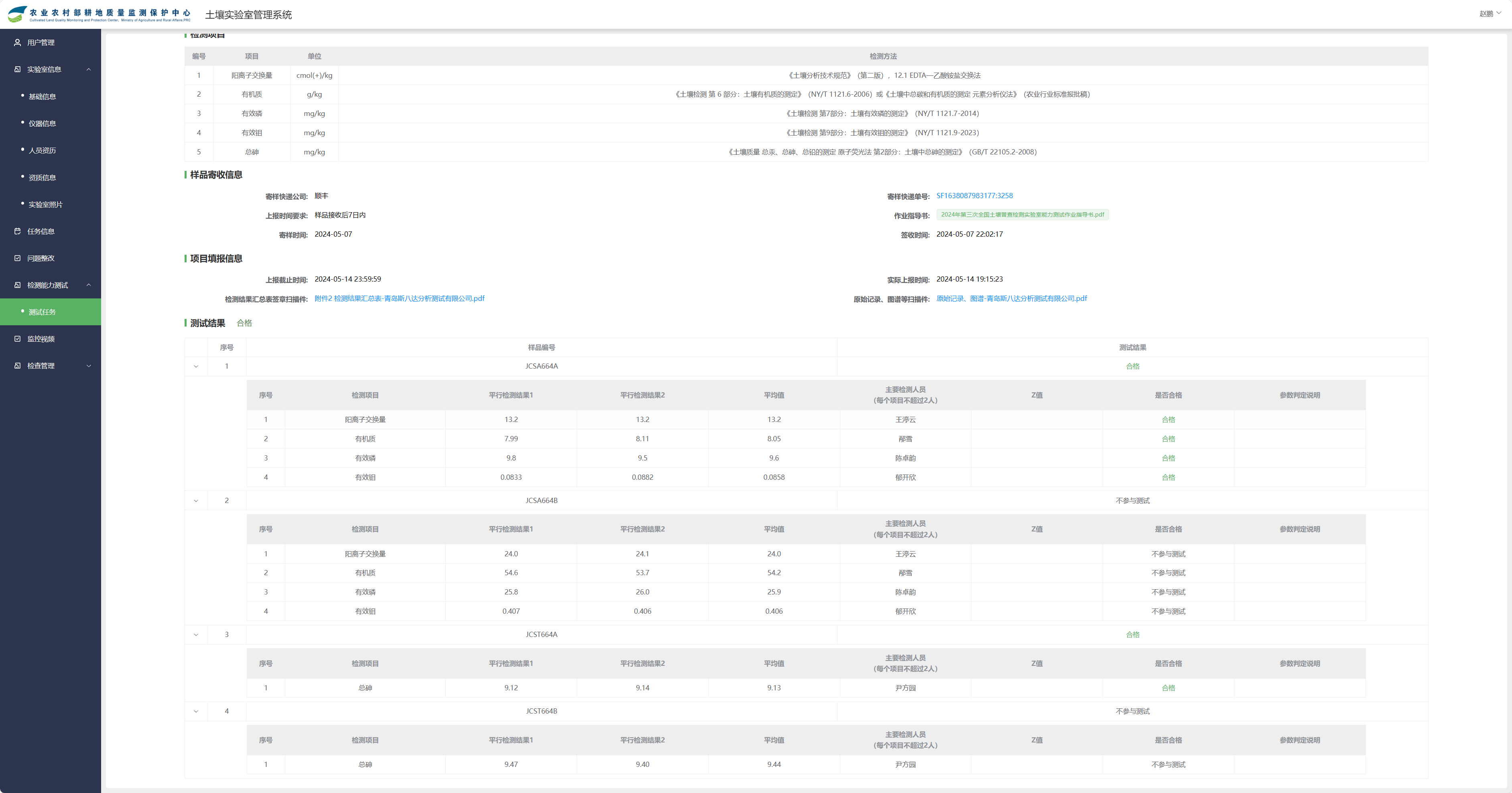
Task: Click the 土壤实验室管理系统 title
Action: [x=248, y=15]
